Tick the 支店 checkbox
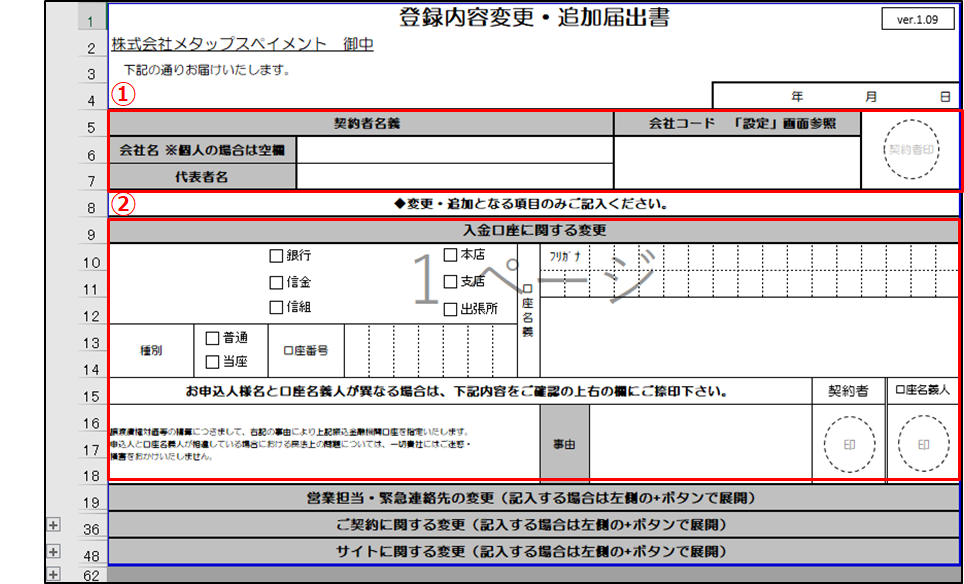 (x=451, y=281)
